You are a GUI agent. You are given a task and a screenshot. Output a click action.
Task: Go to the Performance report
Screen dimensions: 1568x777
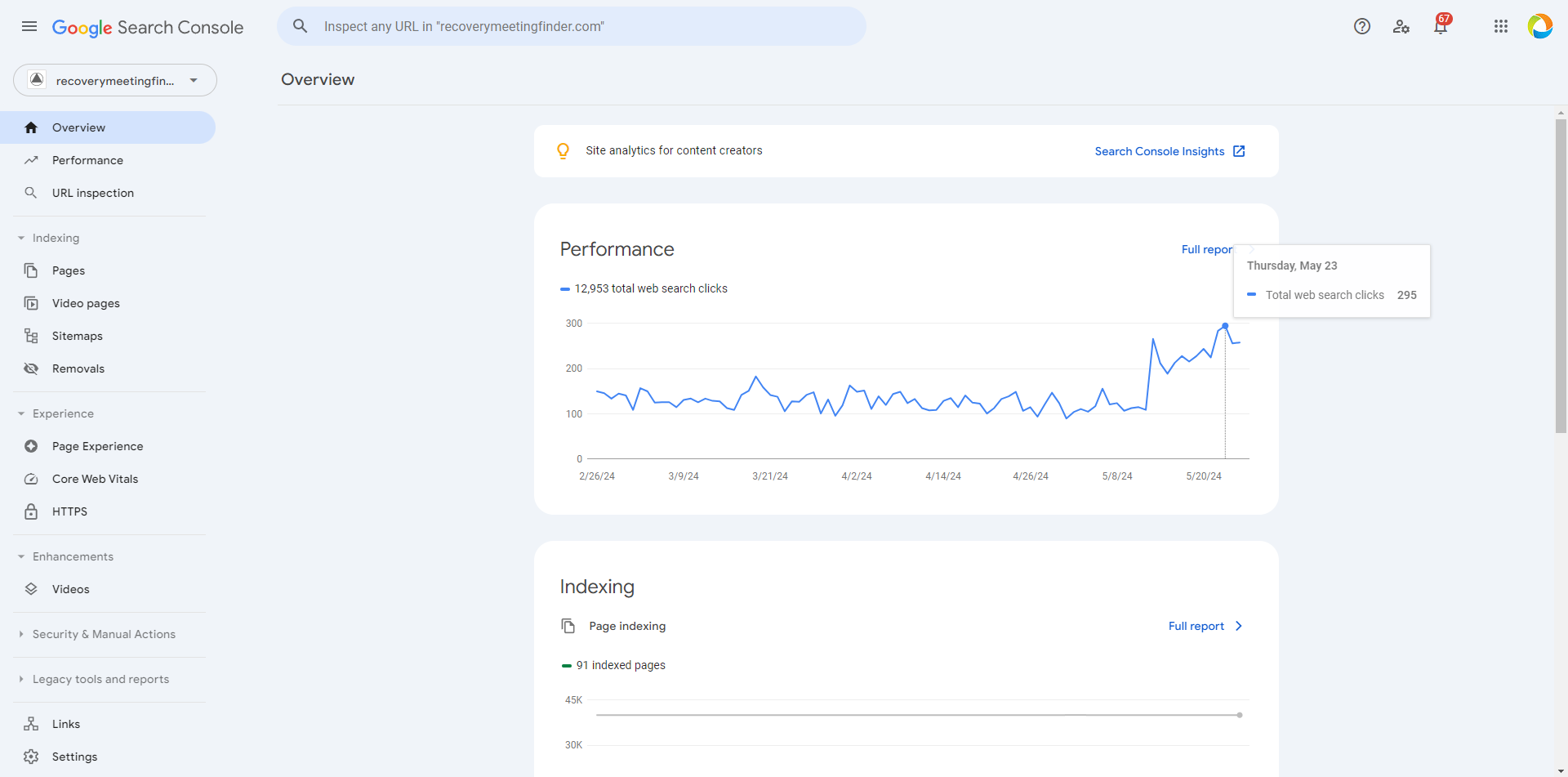tap(87, 160)
